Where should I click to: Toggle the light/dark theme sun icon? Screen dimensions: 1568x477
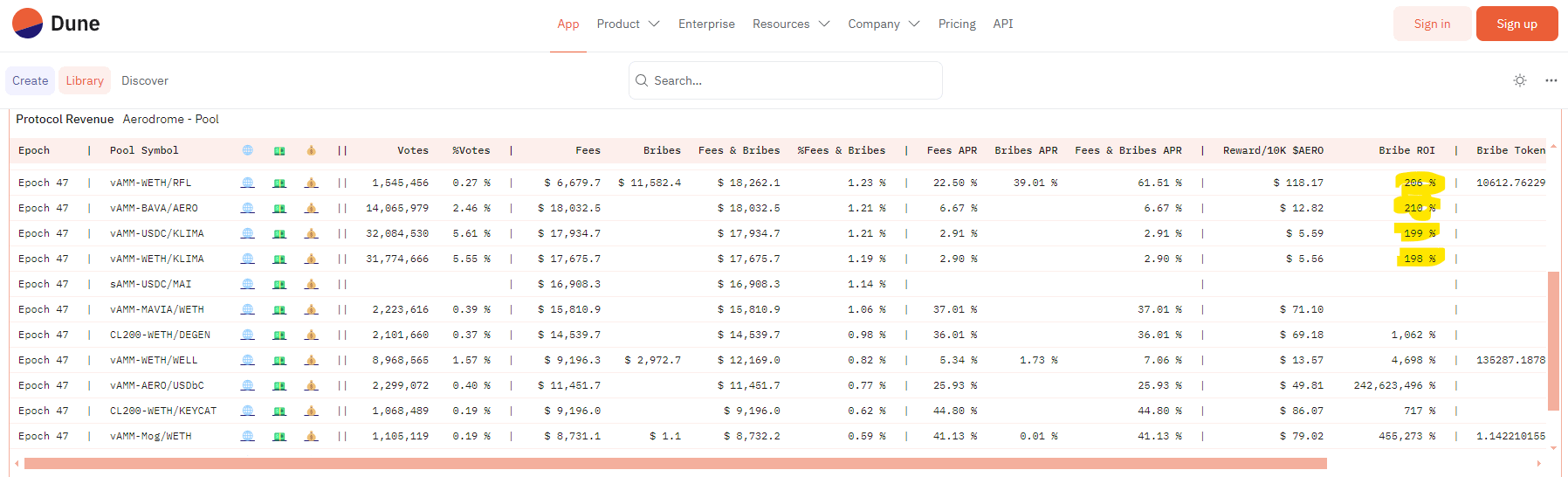[x=1520, y=80]
